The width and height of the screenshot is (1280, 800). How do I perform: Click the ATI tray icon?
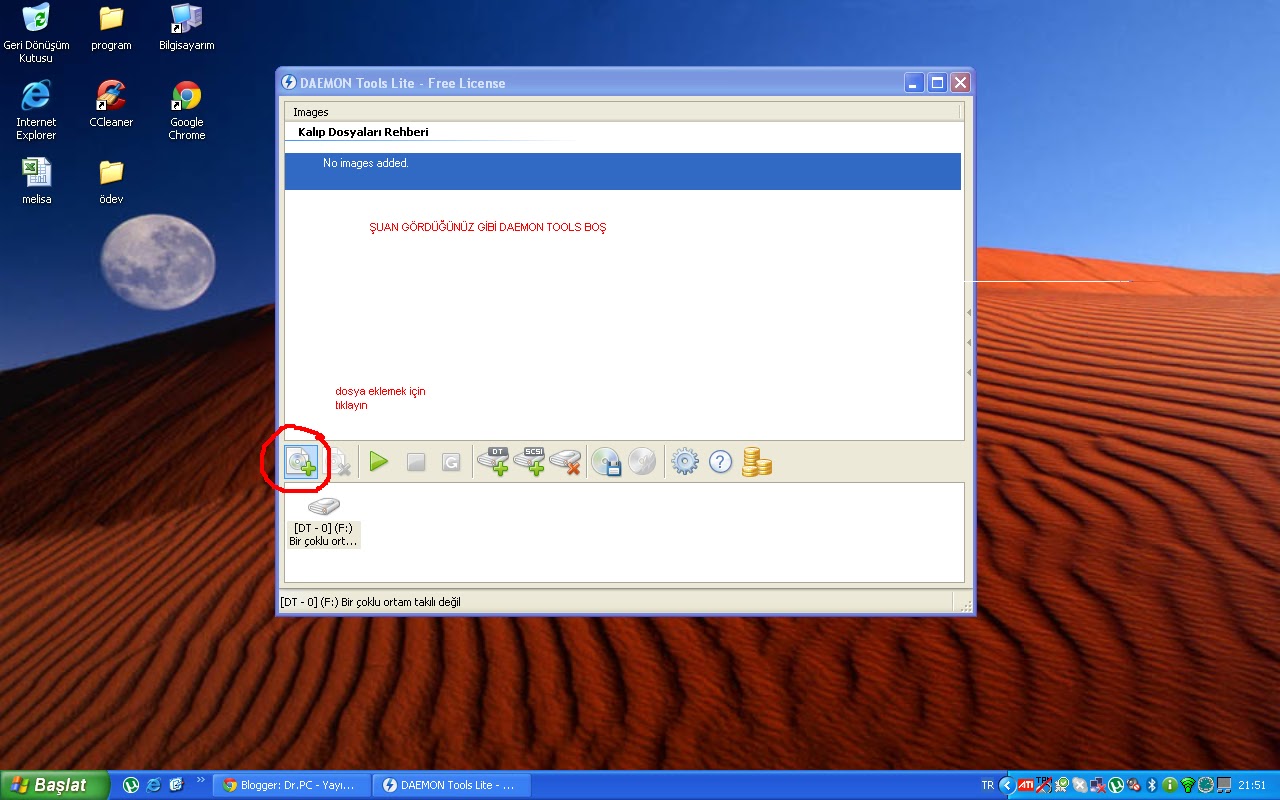(1026, 785)
